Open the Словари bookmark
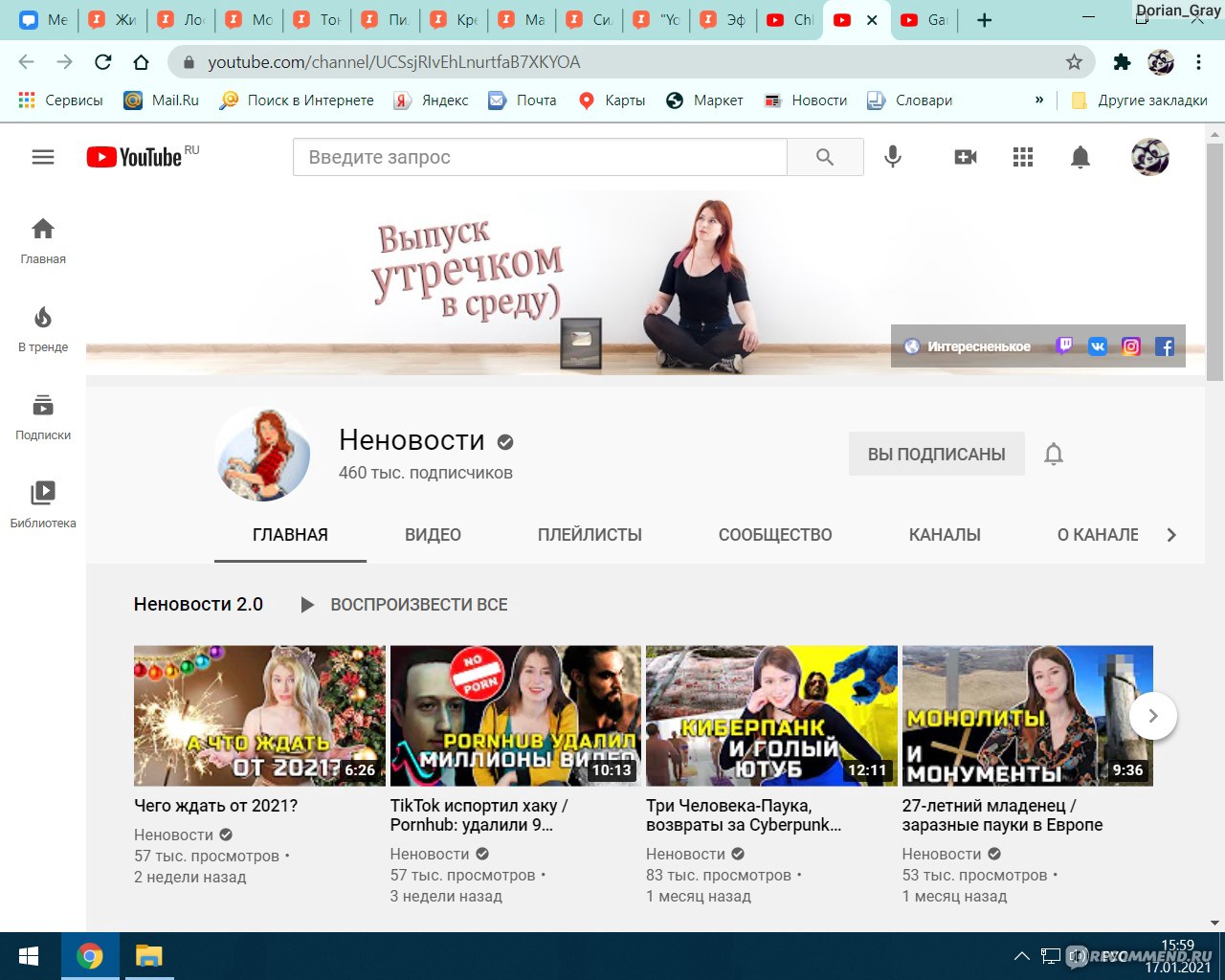The image size is (1225, 980). click(x=909, y=100)
